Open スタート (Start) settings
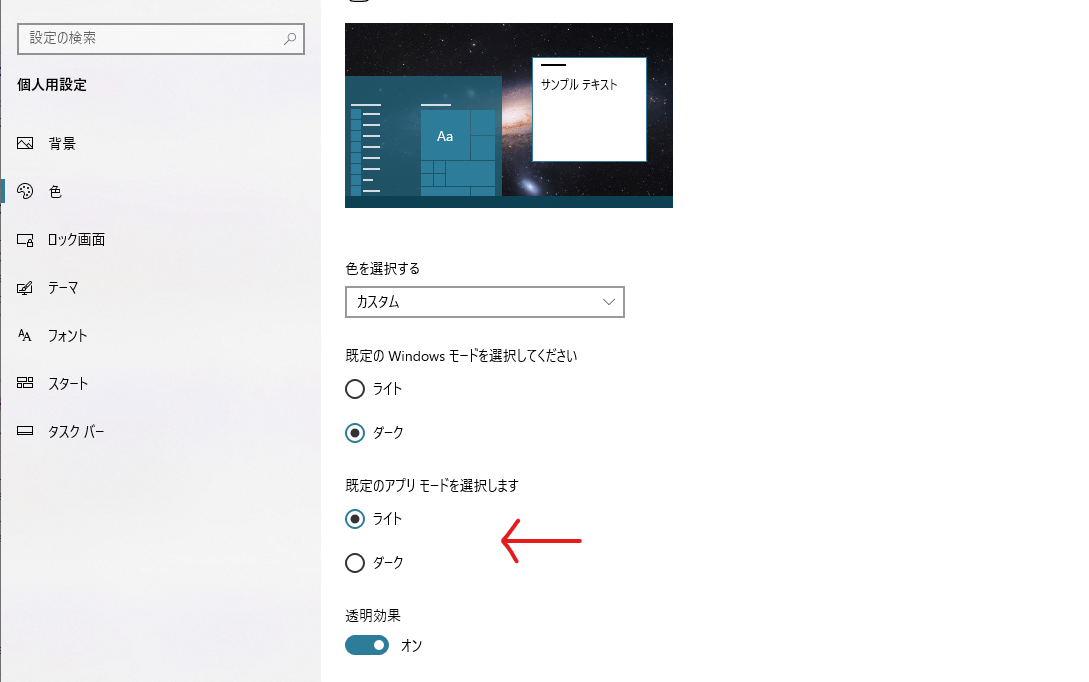Viewport: 1089px width, 682px height. click(x=66, y=383)
